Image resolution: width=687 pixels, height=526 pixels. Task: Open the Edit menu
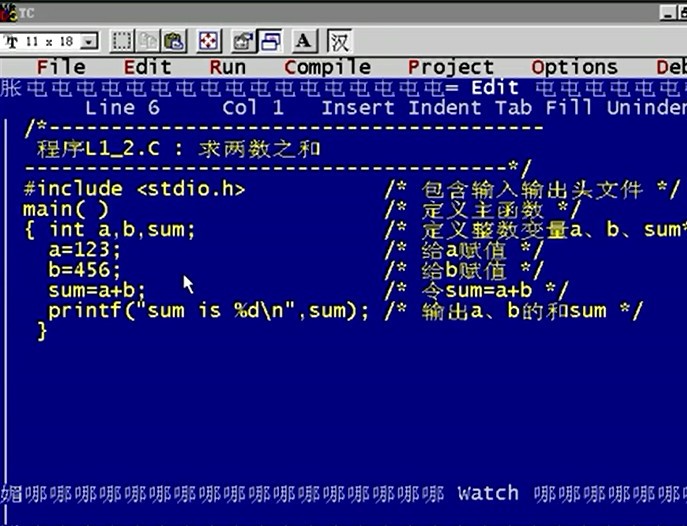click(147, 67)
